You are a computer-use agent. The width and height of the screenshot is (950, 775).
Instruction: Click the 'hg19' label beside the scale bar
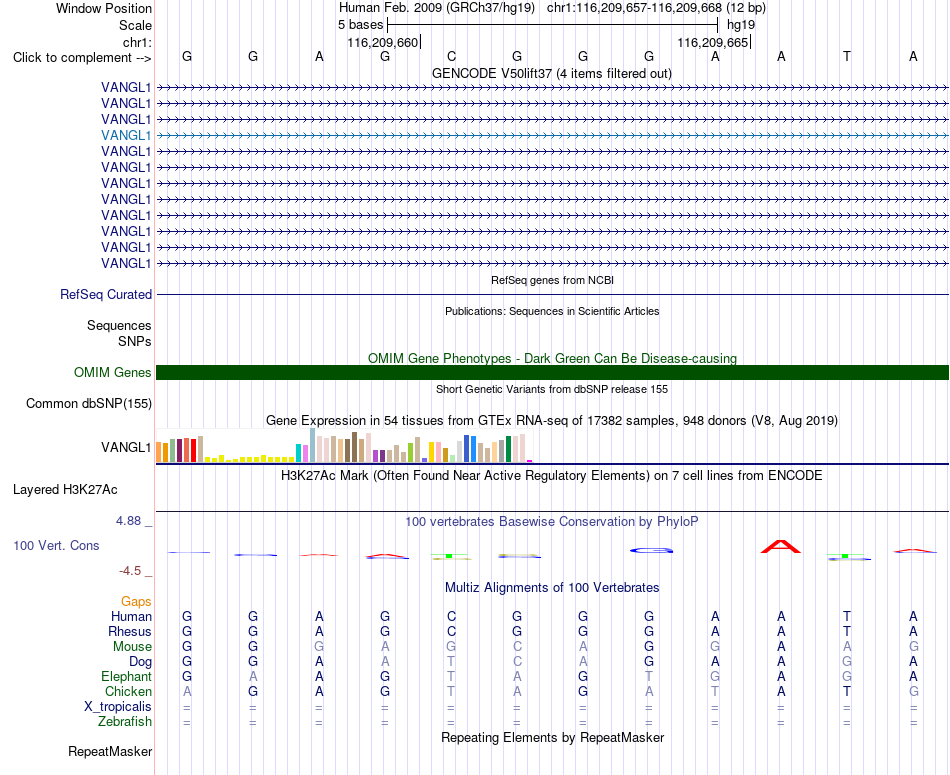click(741, 25)
